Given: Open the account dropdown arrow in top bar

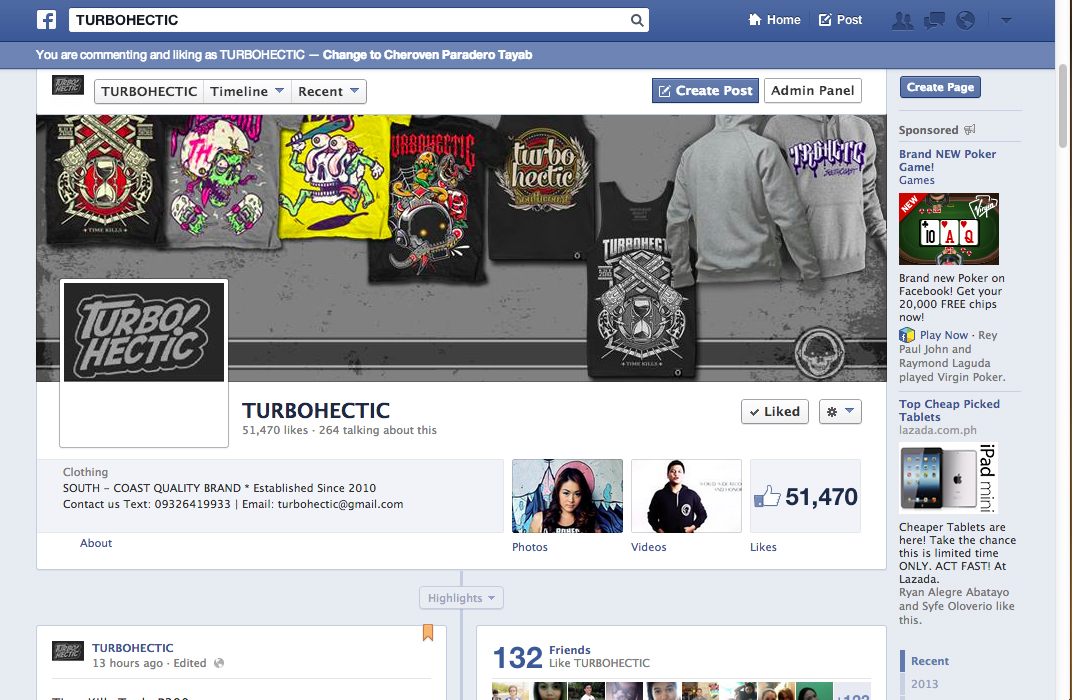Looking at the screenshot, I should pyautogui.click(x=1006, y=21).
